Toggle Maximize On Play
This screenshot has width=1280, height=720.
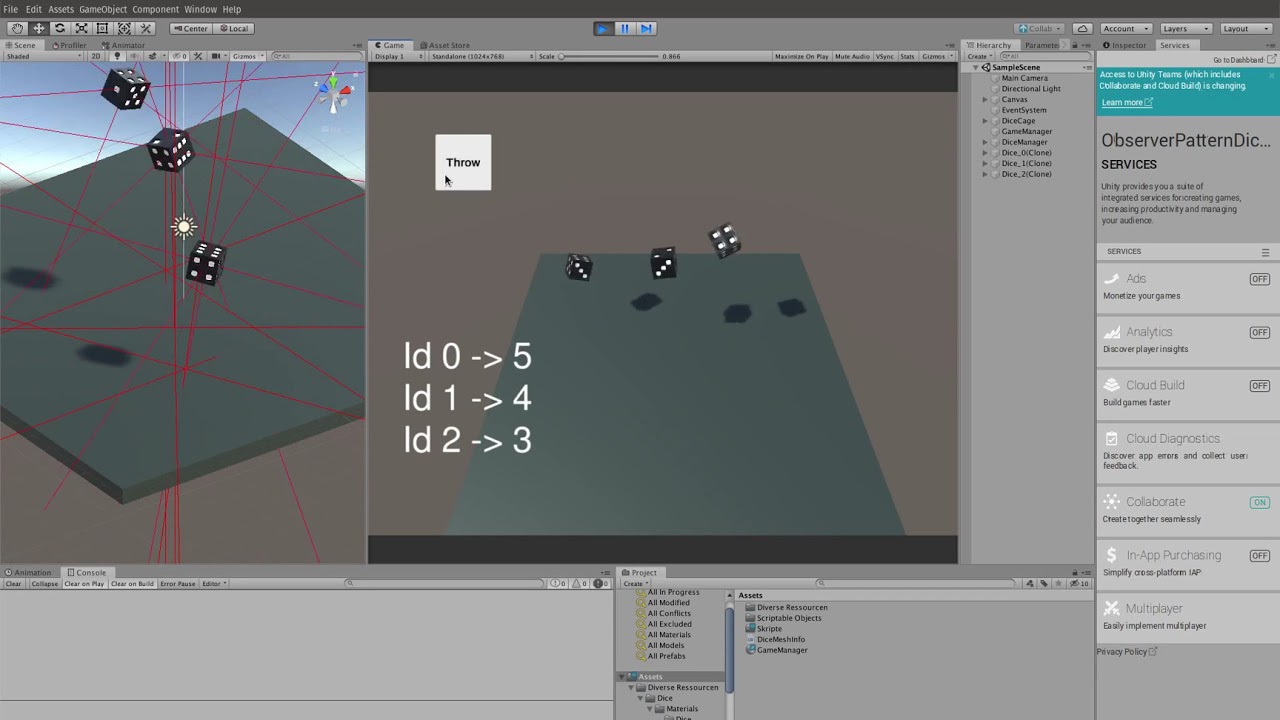(801, 56)
